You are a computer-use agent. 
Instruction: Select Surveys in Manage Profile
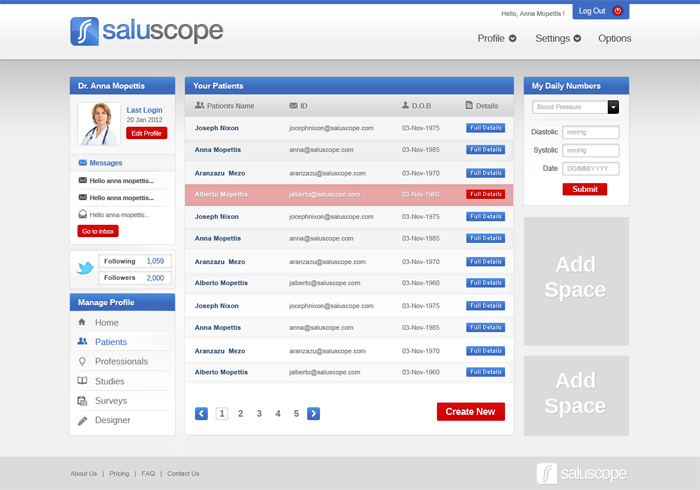click(111, 401)
